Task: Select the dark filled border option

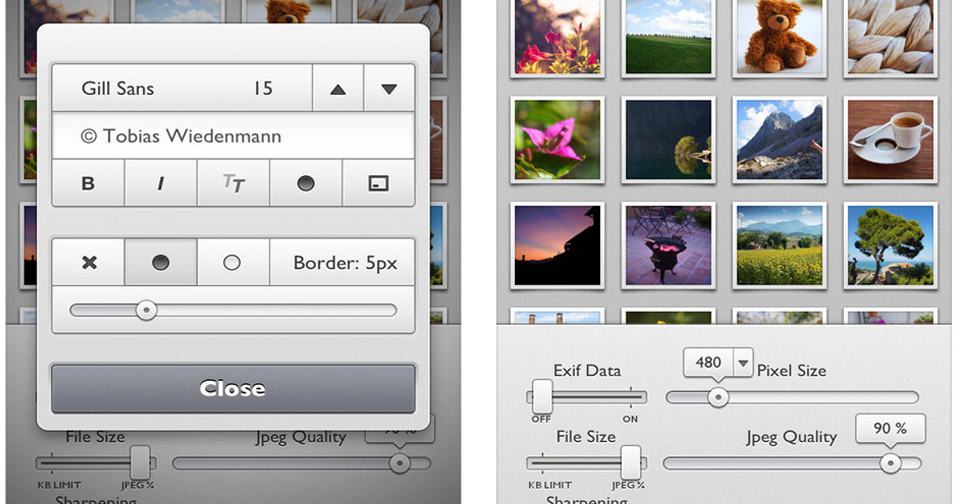Action: tap(160, 263)
